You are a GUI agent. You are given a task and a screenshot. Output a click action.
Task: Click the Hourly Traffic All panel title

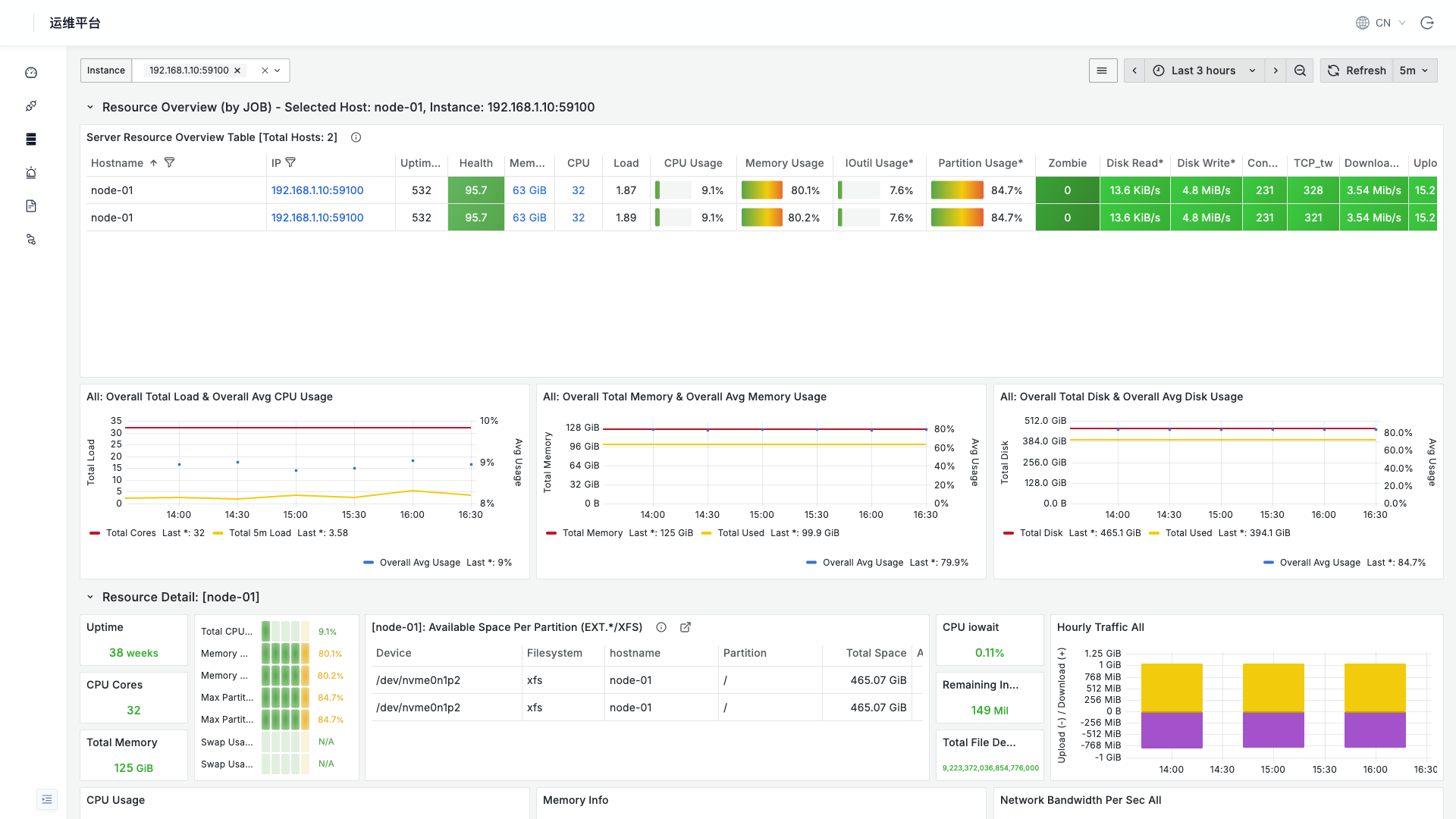click(1100, 627)
